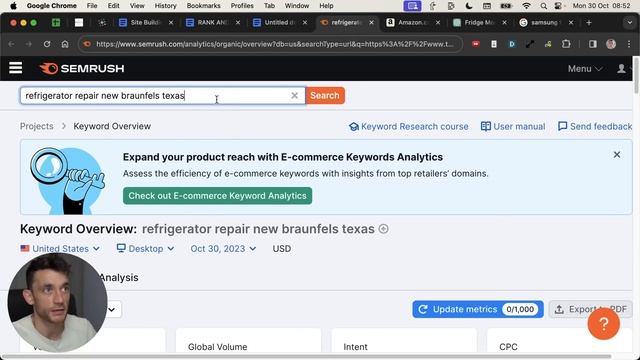Click the Global Volume card label
Screen dimensions: 640x360
coord(218,347)
